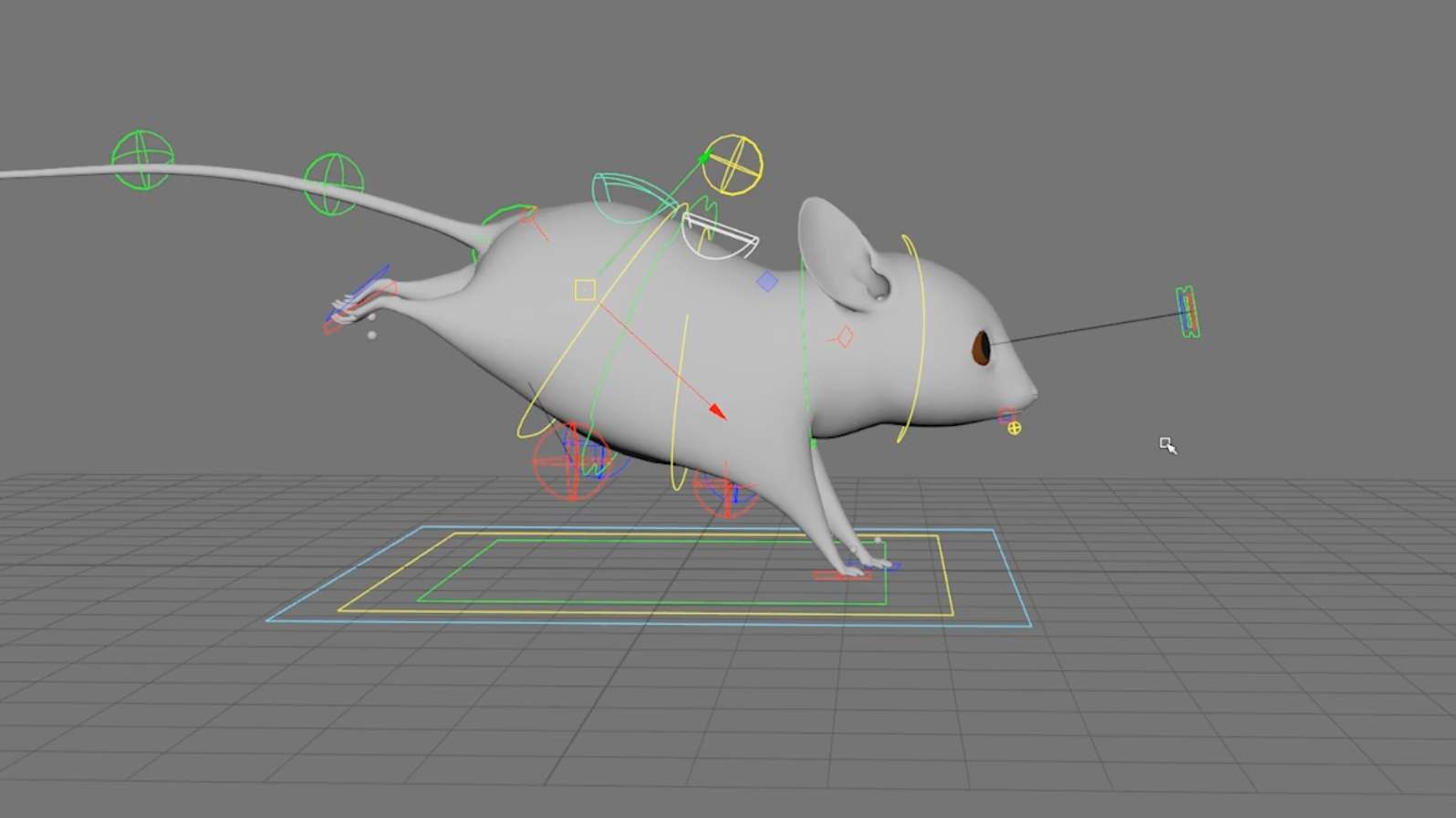The height and width of the screenshot is (818, 1456).
Task: Select the red diamond control on the neck
Action: click(845, 337)
